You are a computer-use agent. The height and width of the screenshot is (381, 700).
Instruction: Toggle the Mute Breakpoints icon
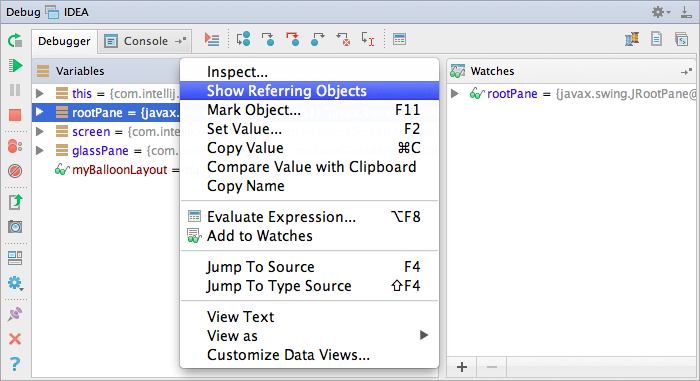[15, 171]
